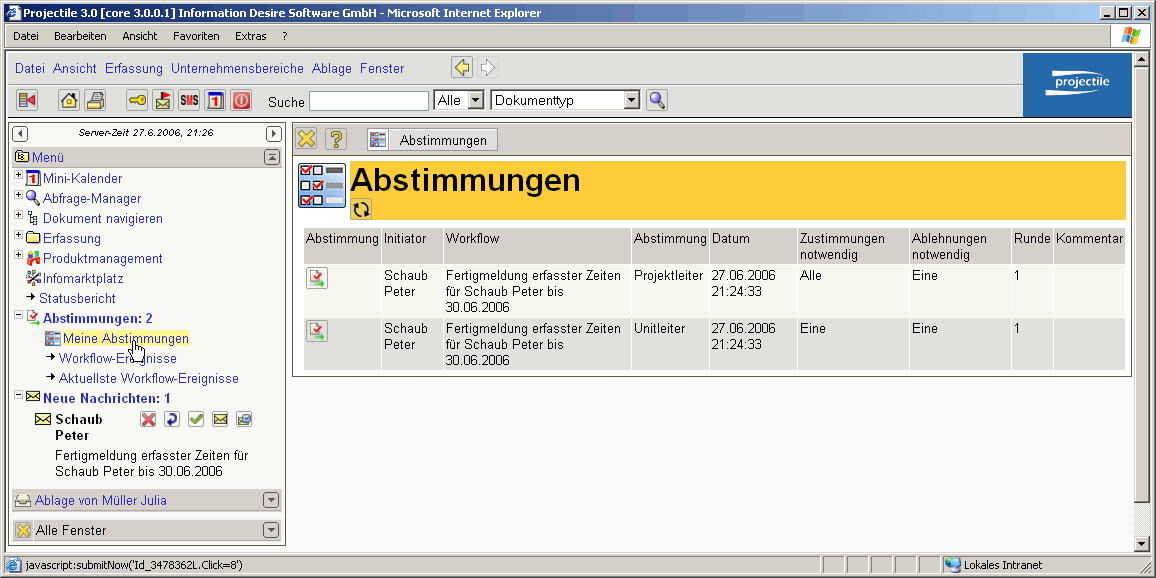Image resolution: width=1156 pixels, height=578 pixels.
Task: Click the calendar icon in the toolbar
Action: coord(214,100)
